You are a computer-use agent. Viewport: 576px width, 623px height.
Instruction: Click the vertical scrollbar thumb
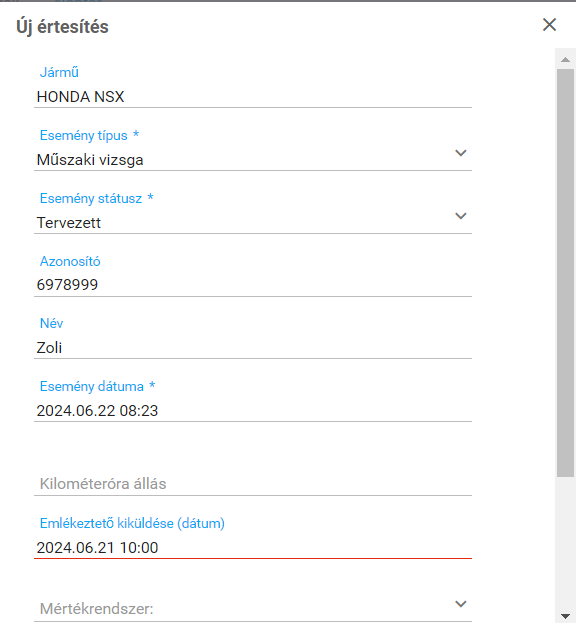click(x=565, y=273)
